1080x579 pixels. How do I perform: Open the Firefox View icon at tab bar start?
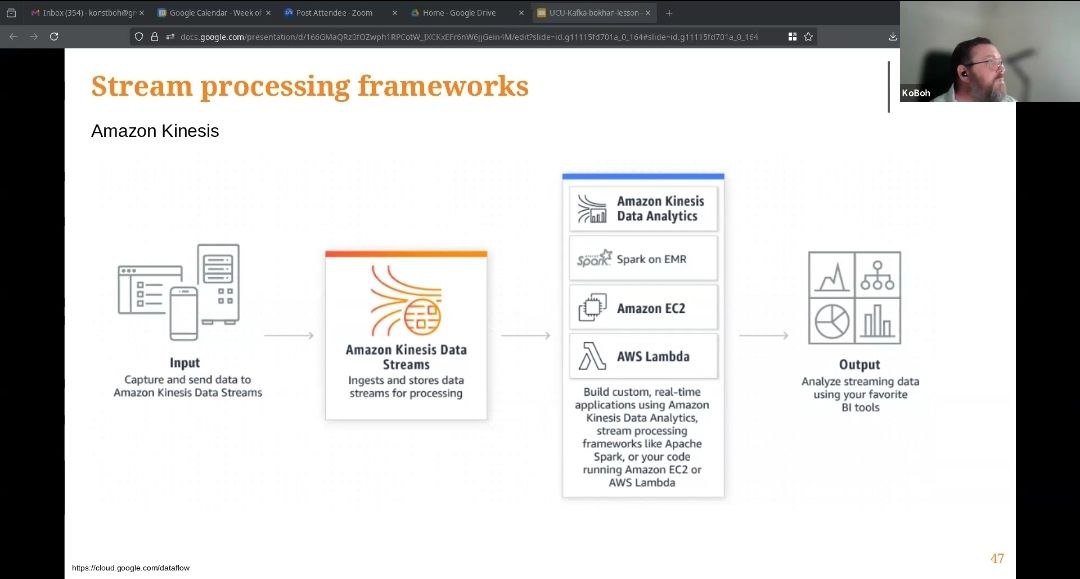[11, 13]
